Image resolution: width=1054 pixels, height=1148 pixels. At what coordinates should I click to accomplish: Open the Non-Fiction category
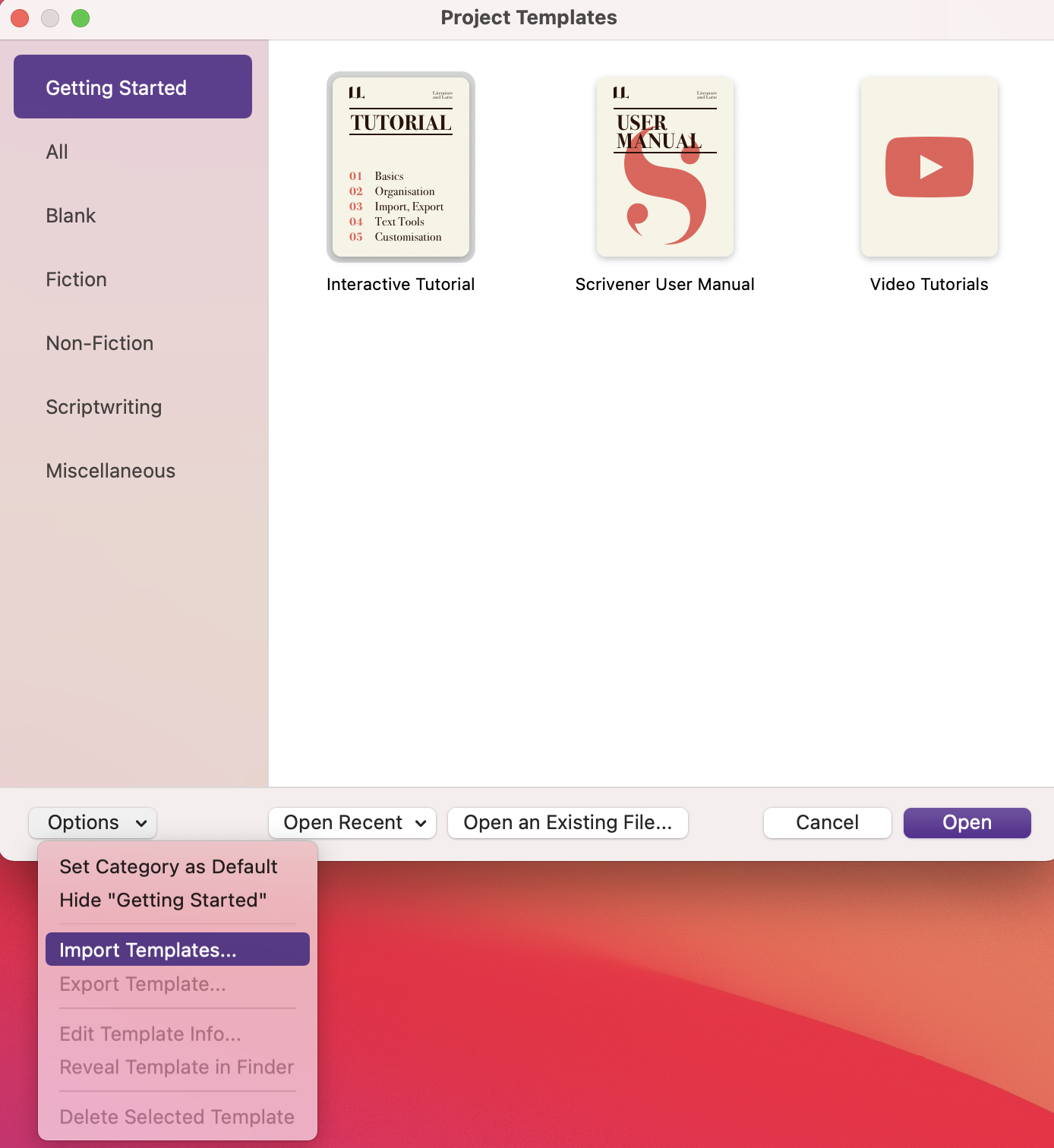133,343
